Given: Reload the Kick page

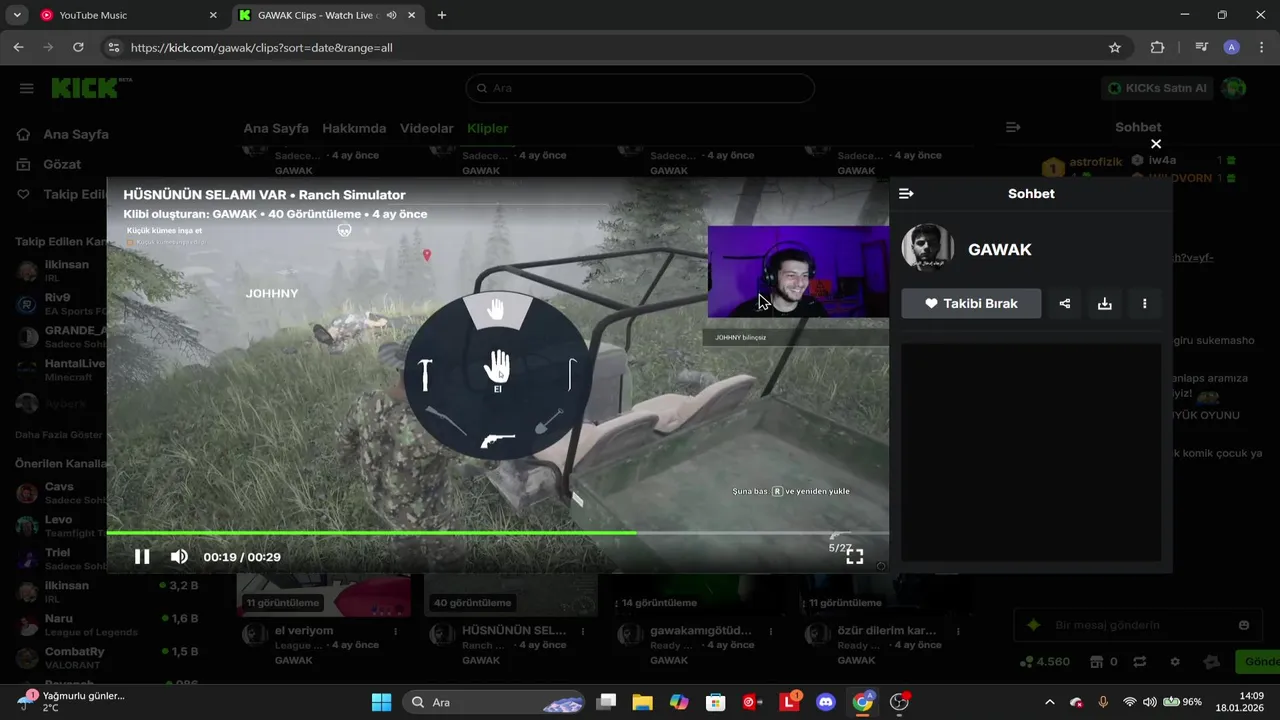Looking at the screenshot, I should [x=78, y=47].
